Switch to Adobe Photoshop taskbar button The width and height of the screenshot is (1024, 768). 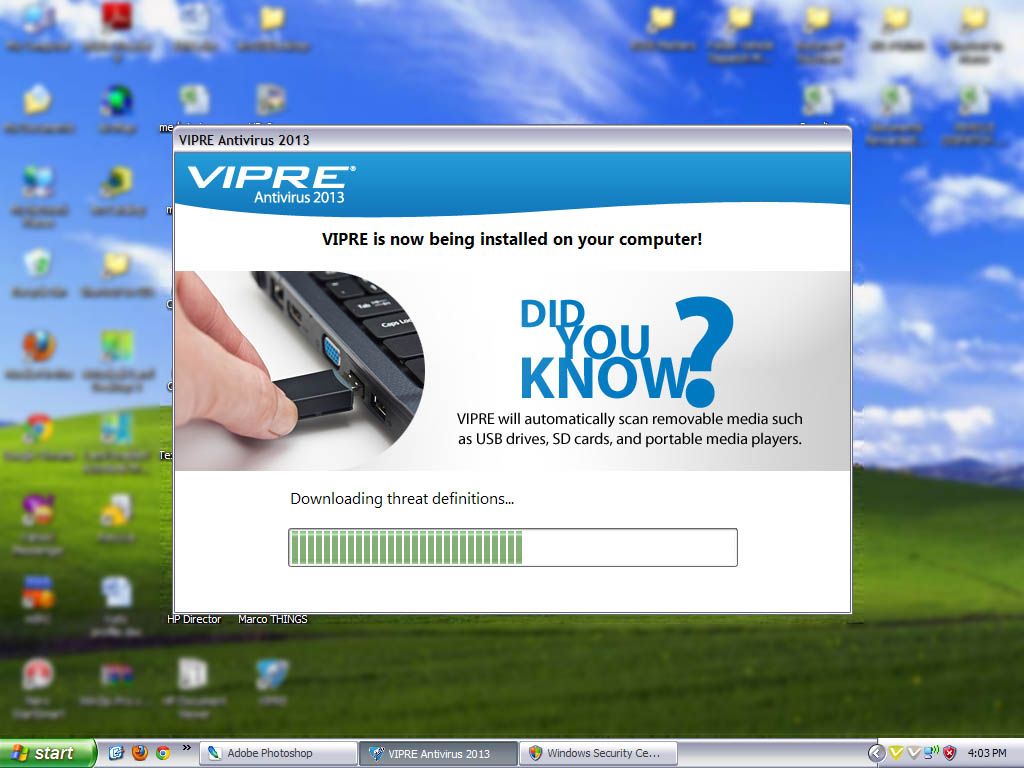pos(279,753)
